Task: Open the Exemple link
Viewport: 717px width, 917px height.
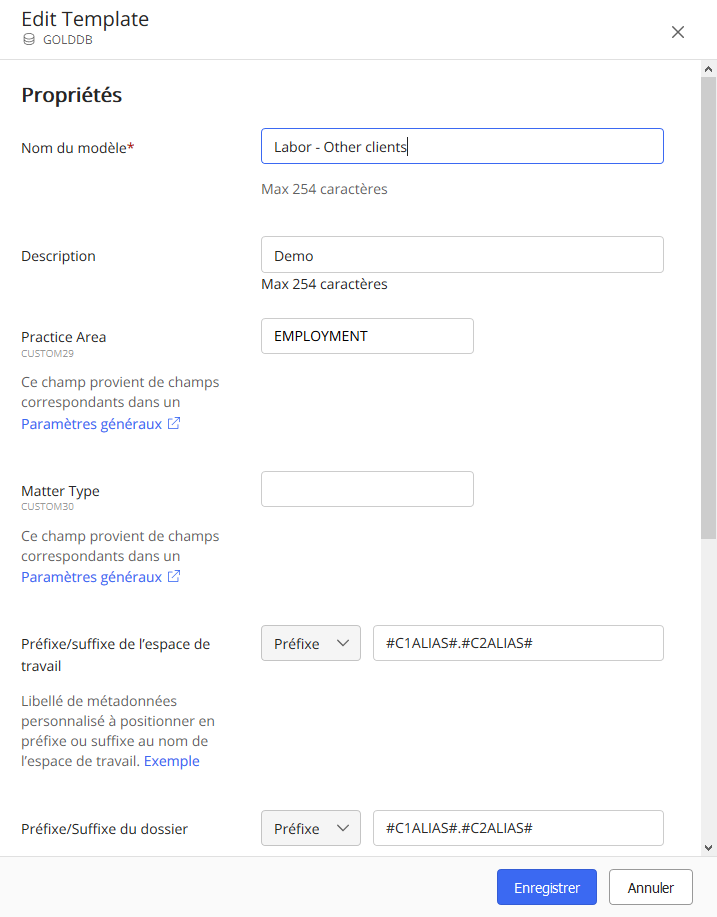Action: pos(172,761)
